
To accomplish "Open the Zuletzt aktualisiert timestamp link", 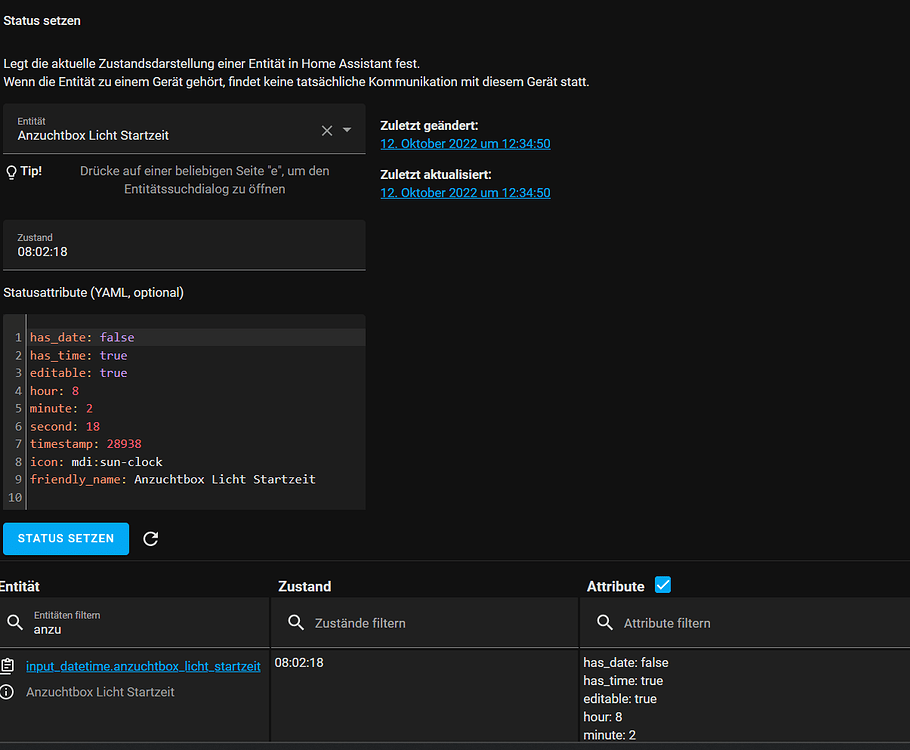I will [x=465, y=193].
